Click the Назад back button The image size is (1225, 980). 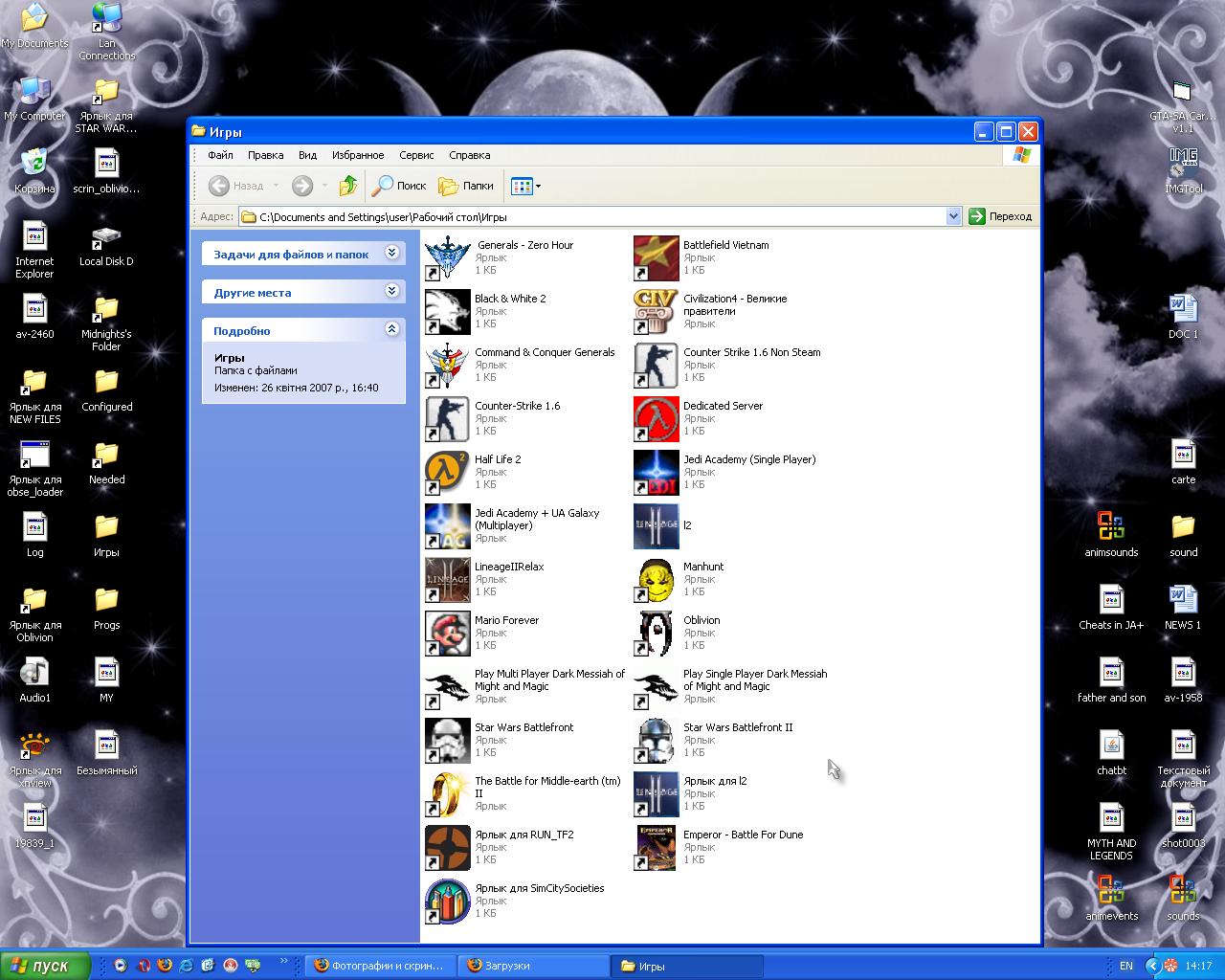235,186
